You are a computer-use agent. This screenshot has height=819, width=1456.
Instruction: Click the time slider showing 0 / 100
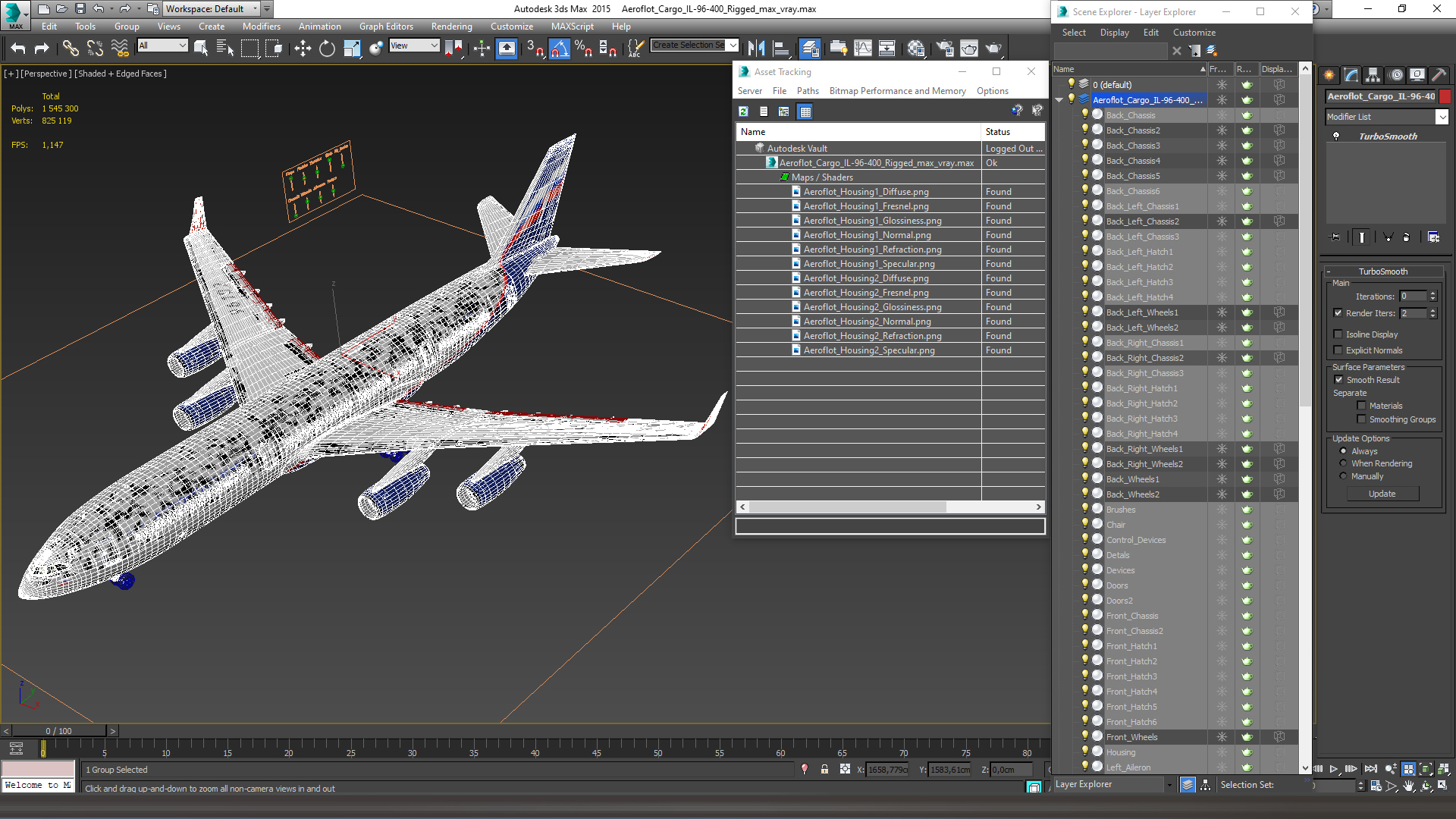point(59,731)
